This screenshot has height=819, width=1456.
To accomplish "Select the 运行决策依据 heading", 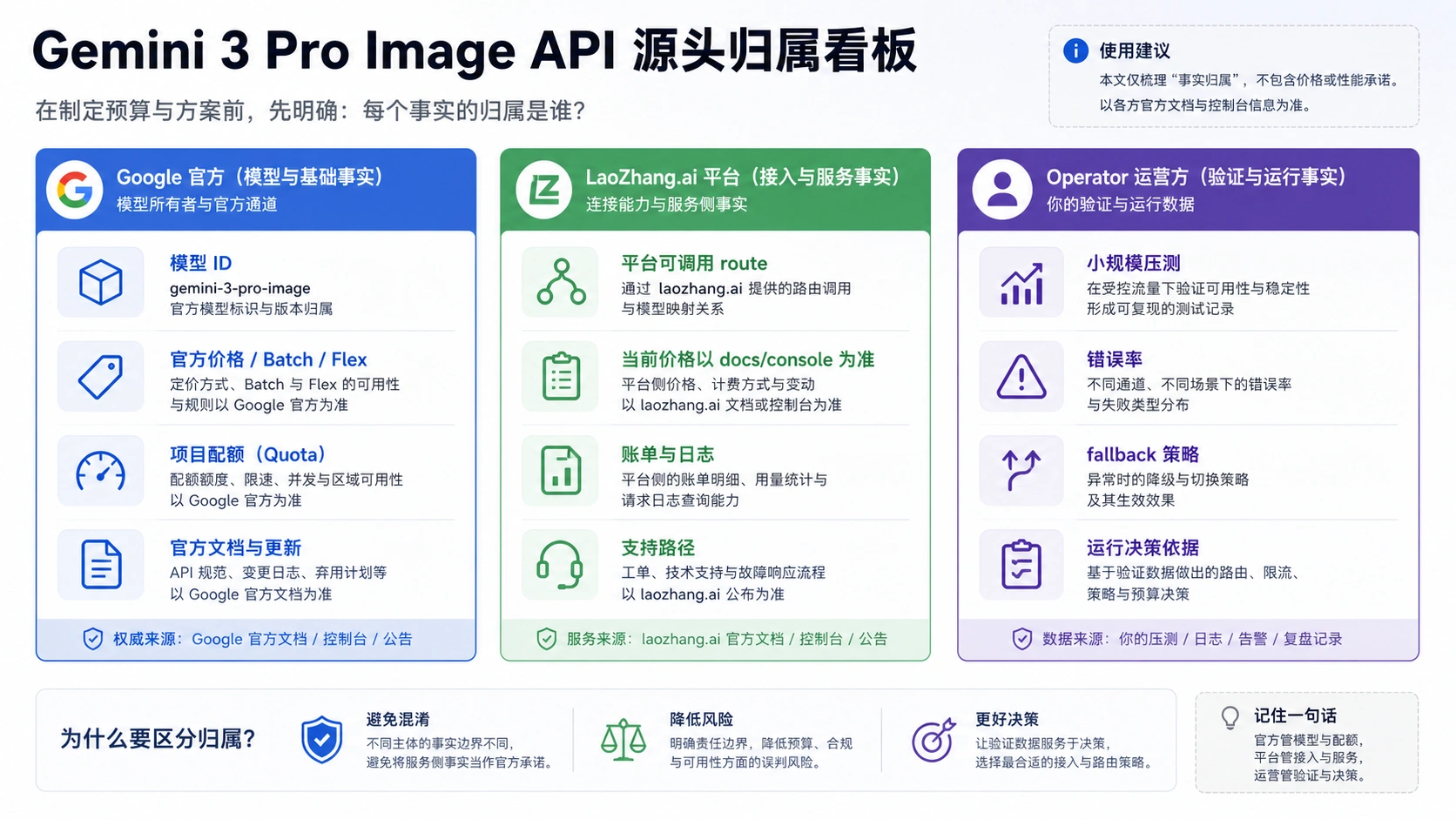I will (1143, 547).
